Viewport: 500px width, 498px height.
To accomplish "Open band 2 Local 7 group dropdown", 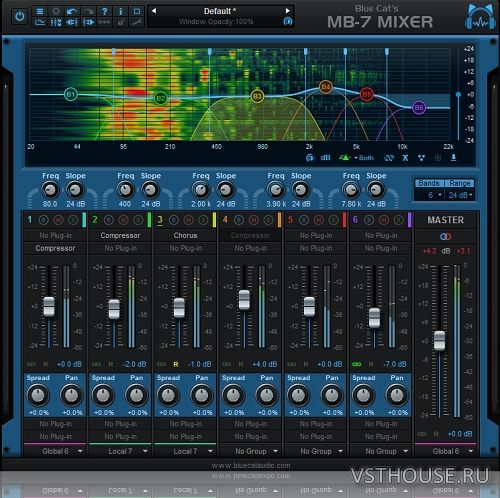I will click(120, 451).
